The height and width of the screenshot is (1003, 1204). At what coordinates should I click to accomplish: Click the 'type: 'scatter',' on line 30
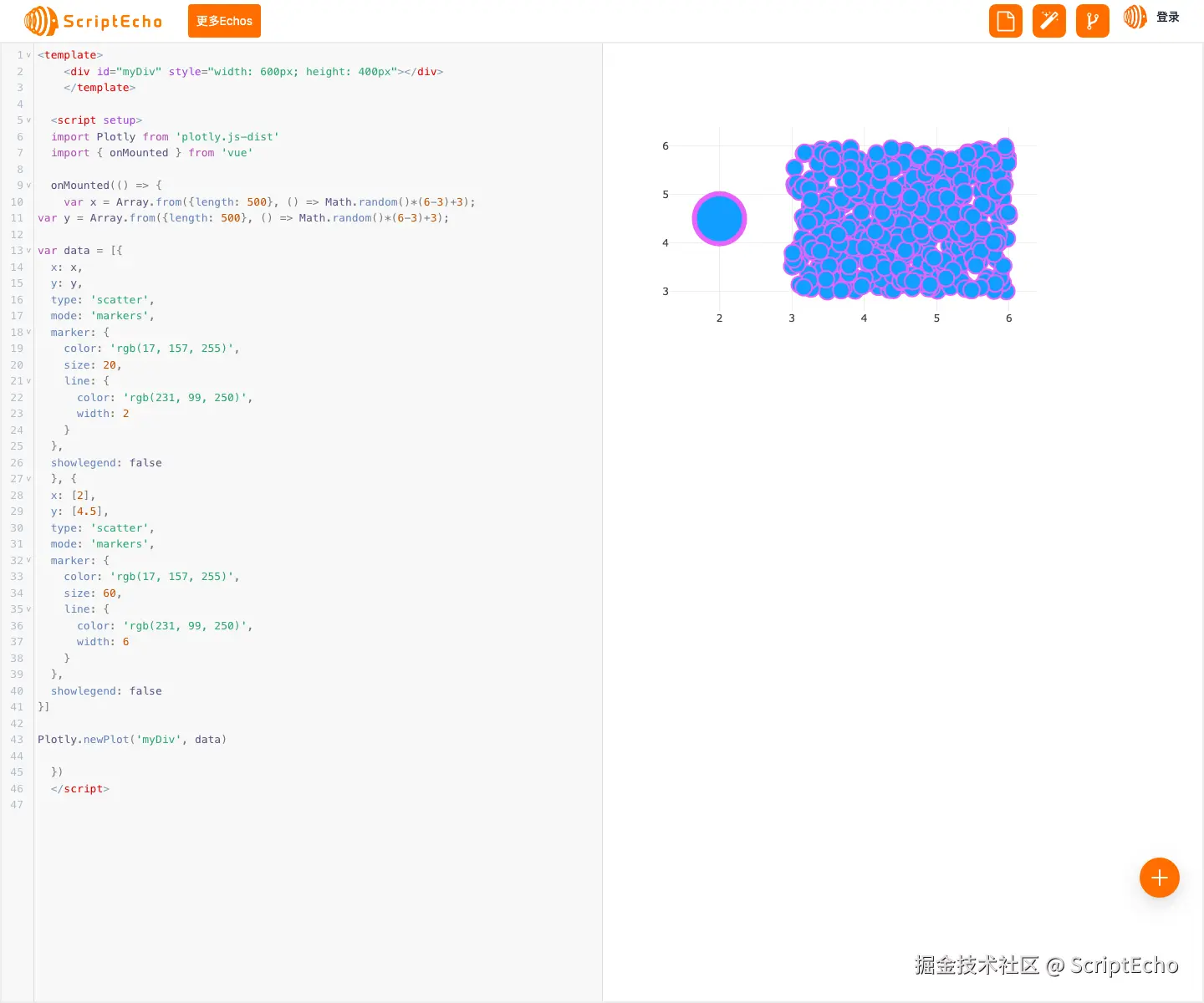click(103, 528)
